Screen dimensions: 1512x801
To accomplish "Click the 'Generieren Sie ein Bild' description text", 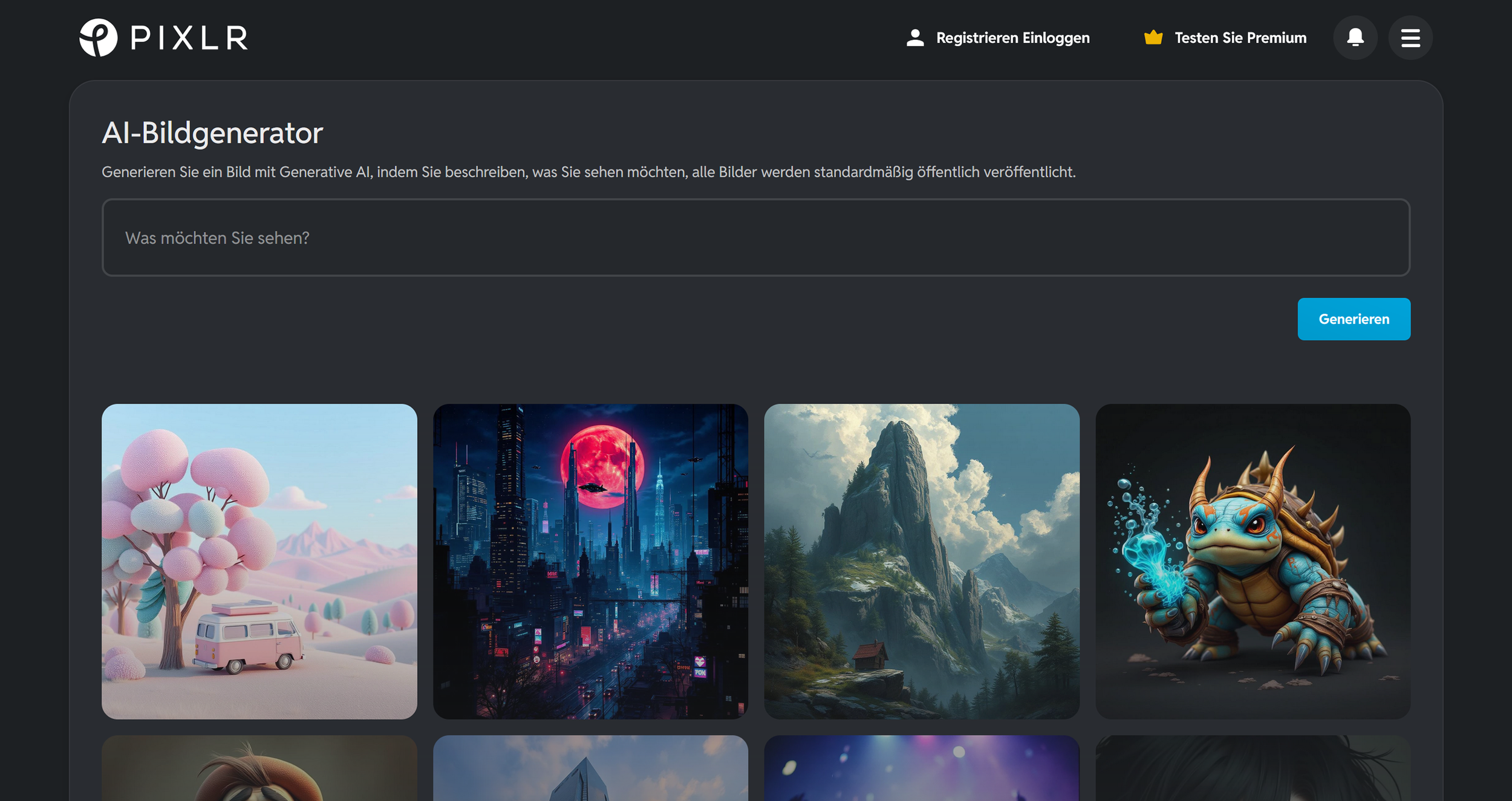I will (x=588, y=172).
